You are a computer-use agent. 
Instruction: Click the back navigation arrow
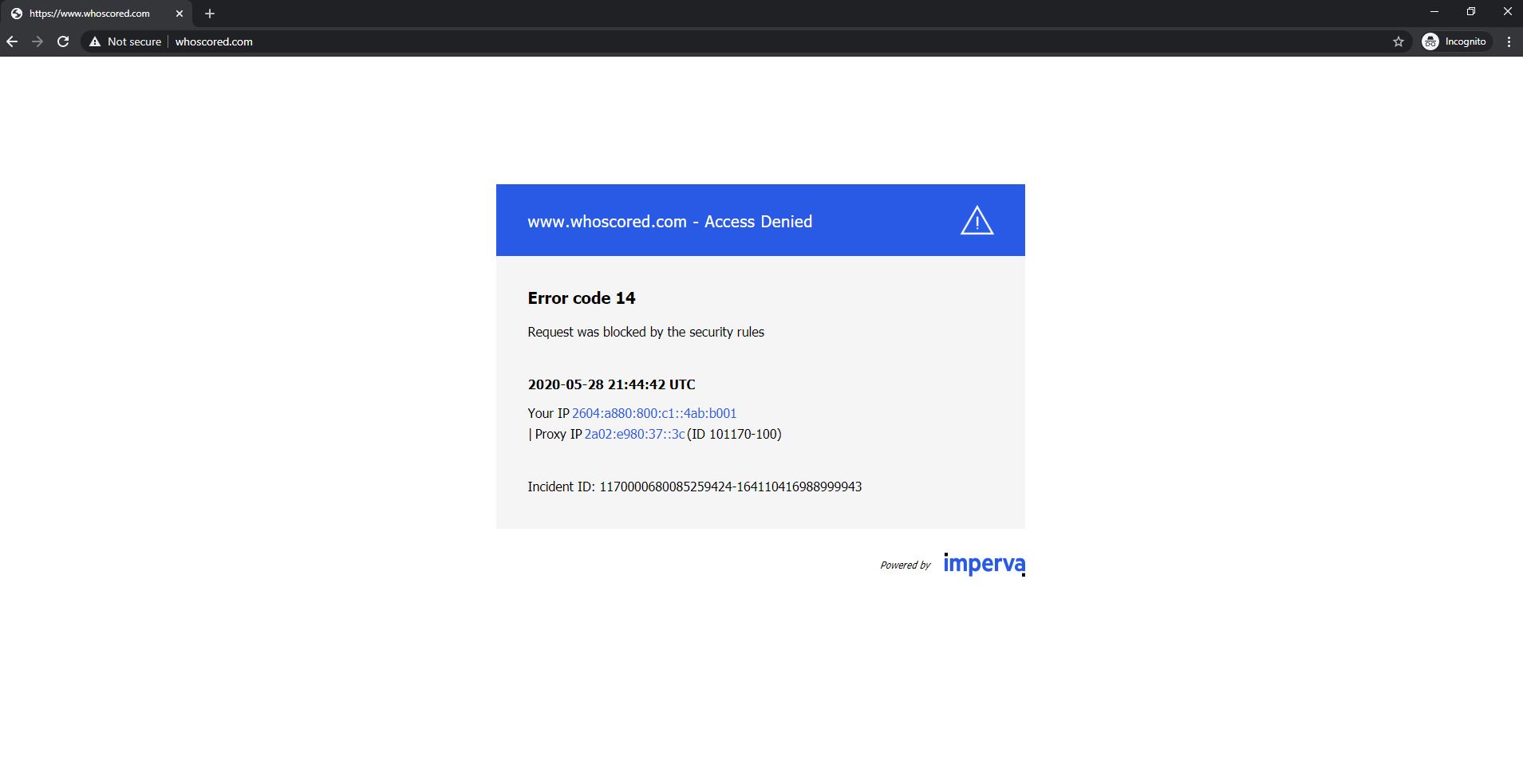click(x=13, y=41)
